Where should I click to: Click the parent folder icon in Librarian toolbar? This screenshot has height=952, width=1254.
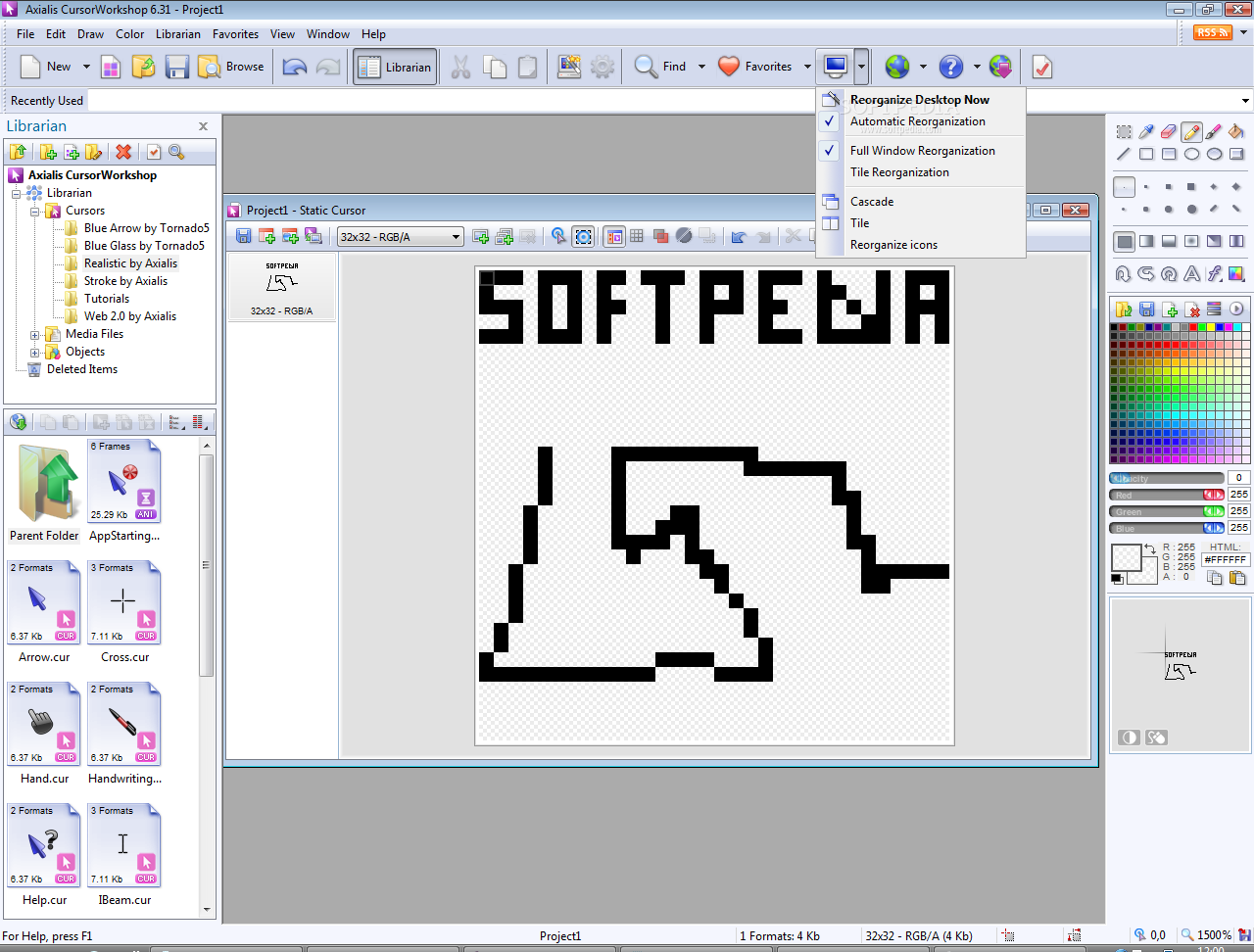18,152
